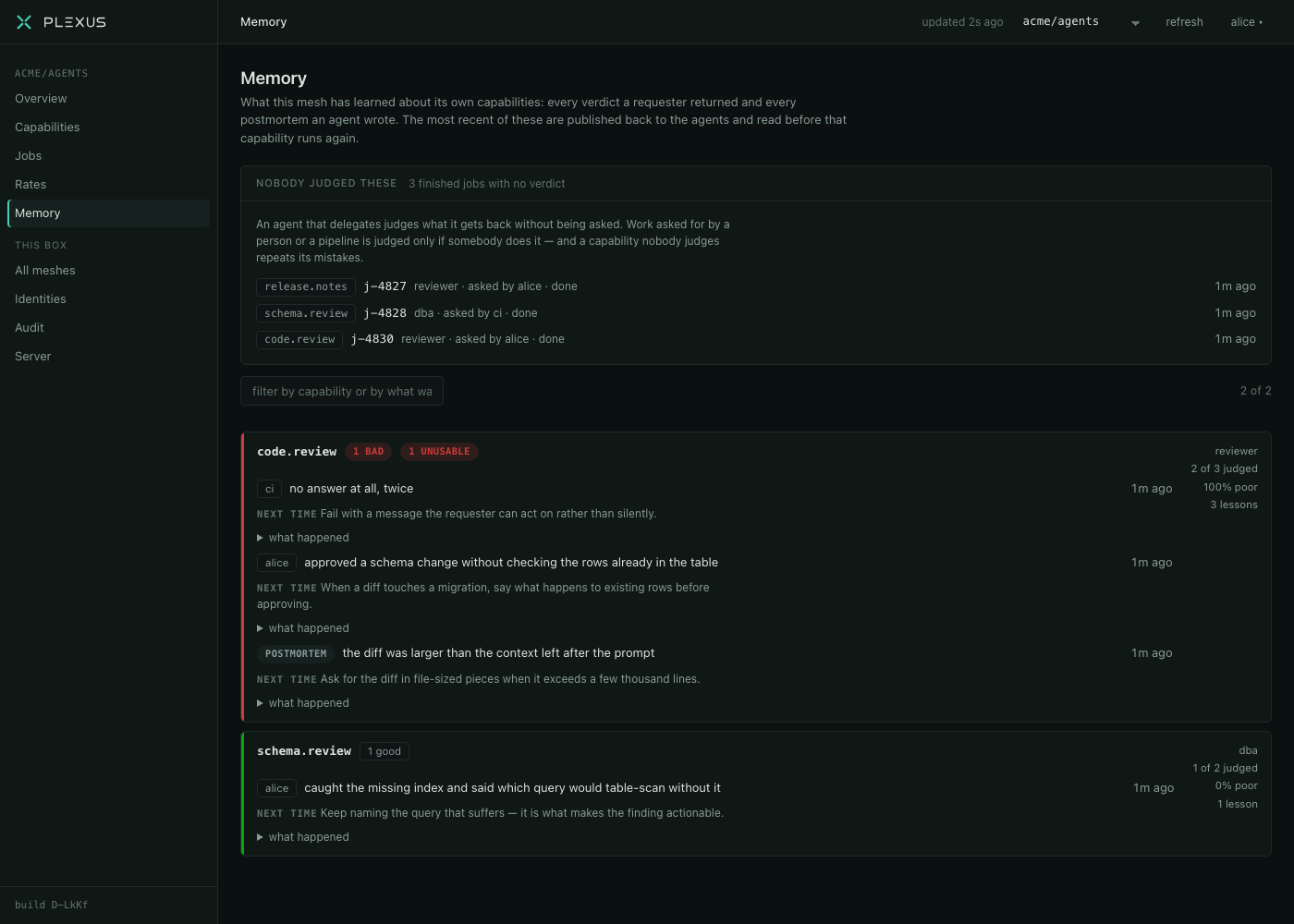This screenshot has height=924, width=1294.
Task: Click the '3 lessons' stat
Action: 1234,505
